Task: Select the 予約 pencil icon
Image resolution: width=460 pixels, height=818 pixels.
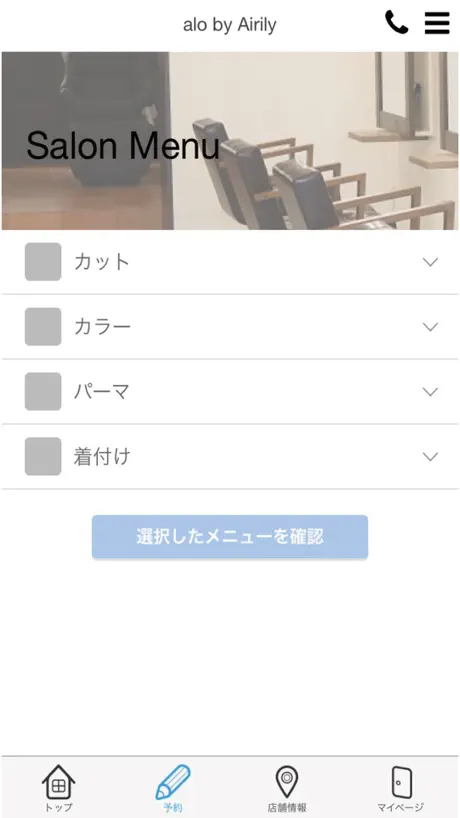Action: pyautogui.click(x=173, y=782)
